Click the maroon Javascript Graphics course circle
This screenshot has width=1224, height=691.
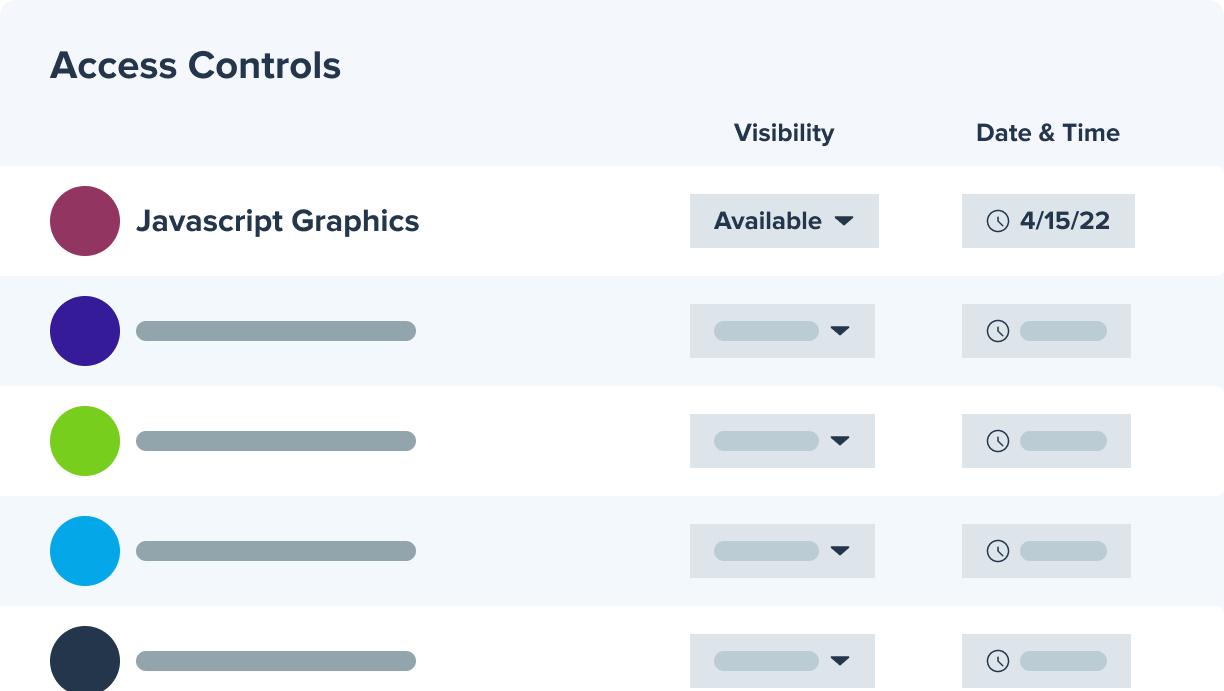pyautogui.click(x=85, y=221)
